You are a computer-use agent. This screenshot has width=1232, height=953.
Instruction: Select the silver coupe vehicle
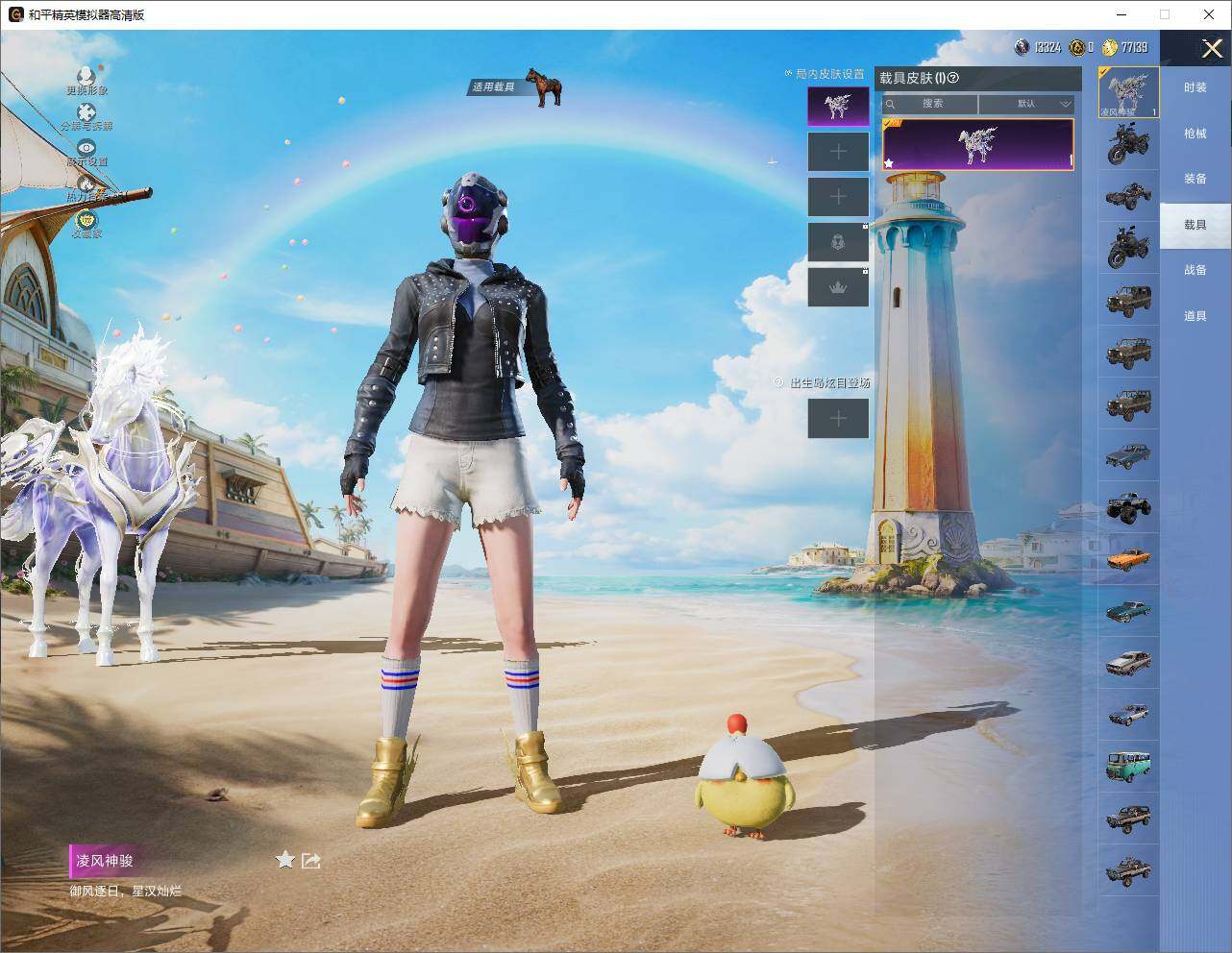click(1129, 662)
